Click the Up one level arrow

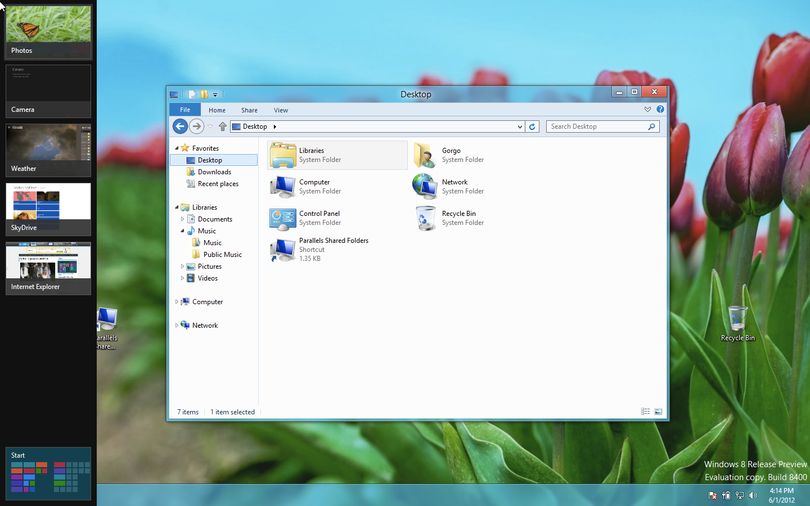click(x=223, y=126)
